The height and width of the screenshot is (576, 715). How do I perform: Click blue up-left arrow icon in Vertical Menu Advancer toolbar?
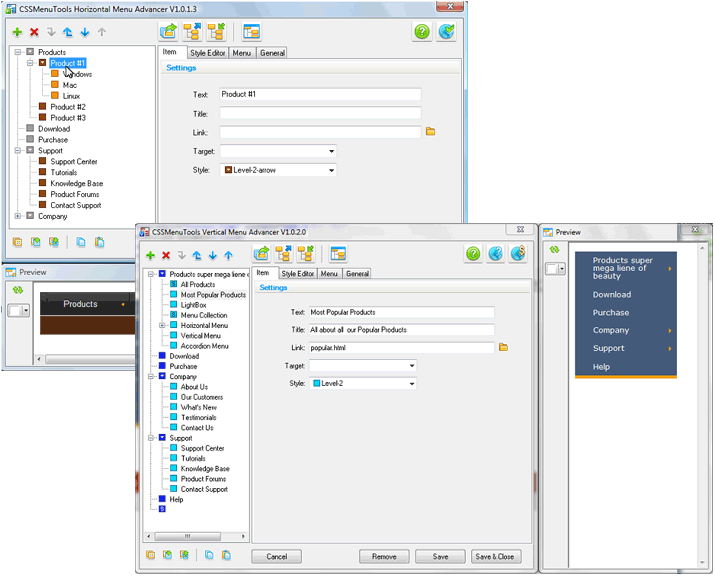tap(197, 255)
